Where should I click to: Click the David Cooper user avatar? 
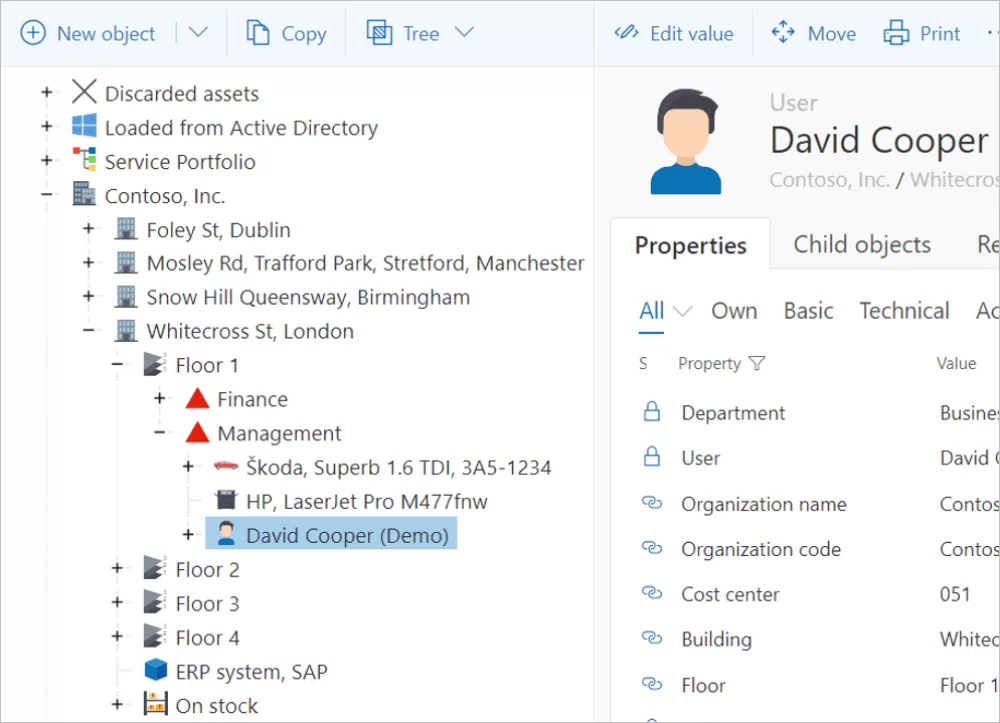[x=685, y=141]
